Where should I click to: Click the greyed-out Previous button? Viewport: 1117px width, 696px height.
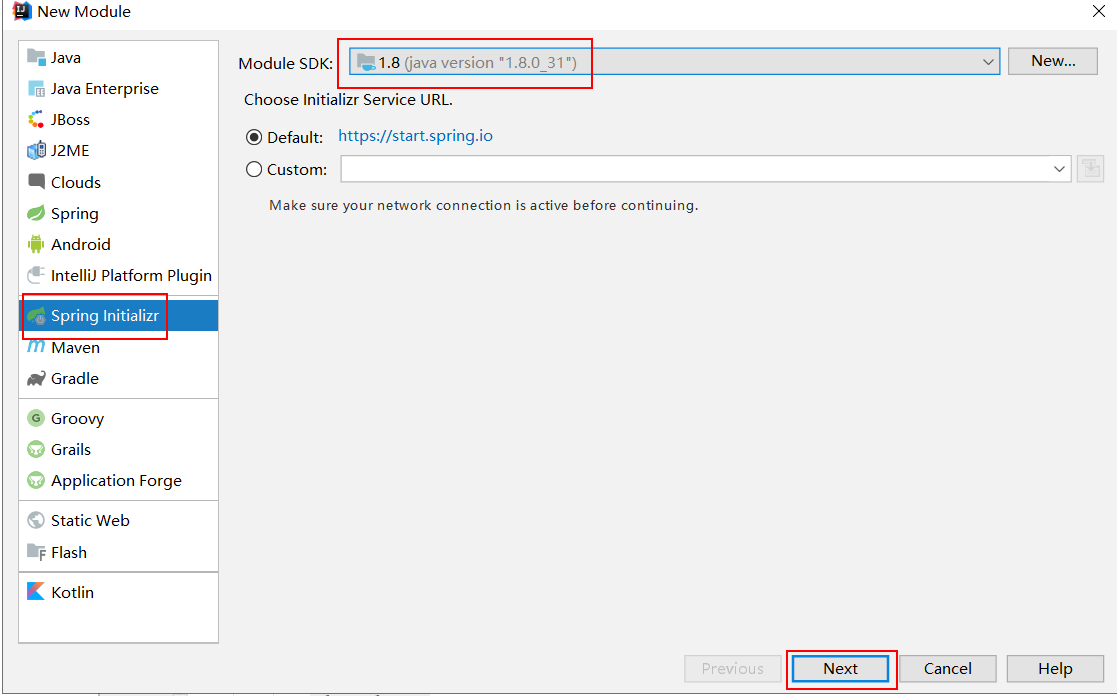[x=732, y=669]
